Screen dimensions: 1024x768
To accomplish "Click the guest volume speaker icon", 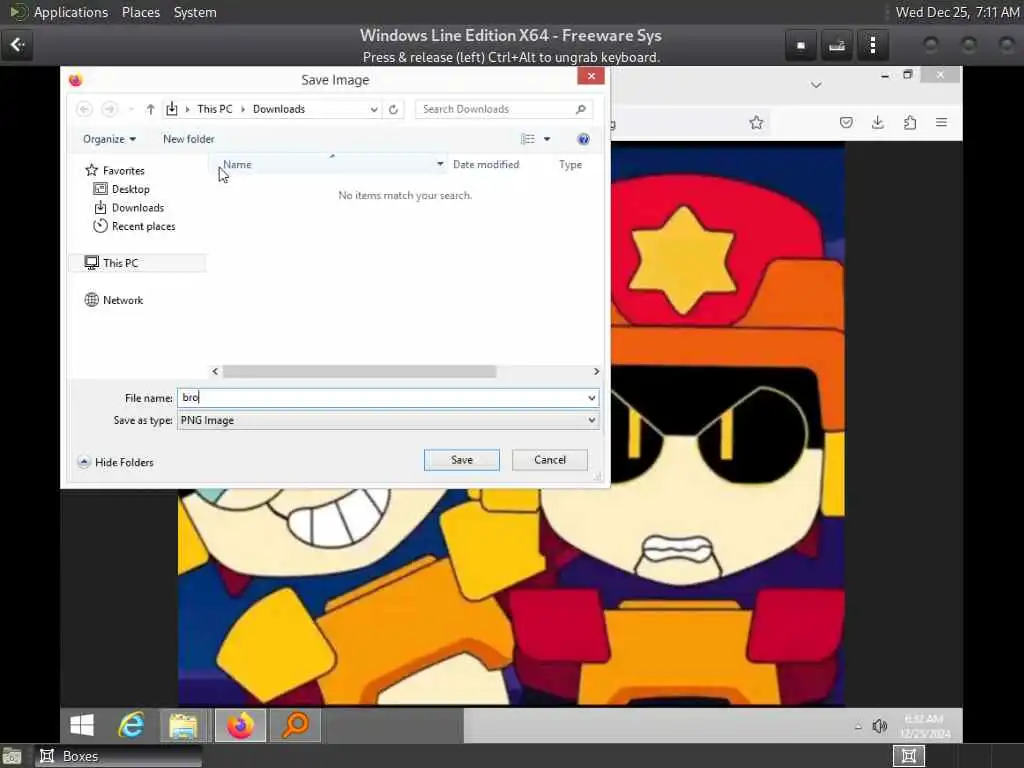I will [x=880, y=726].
